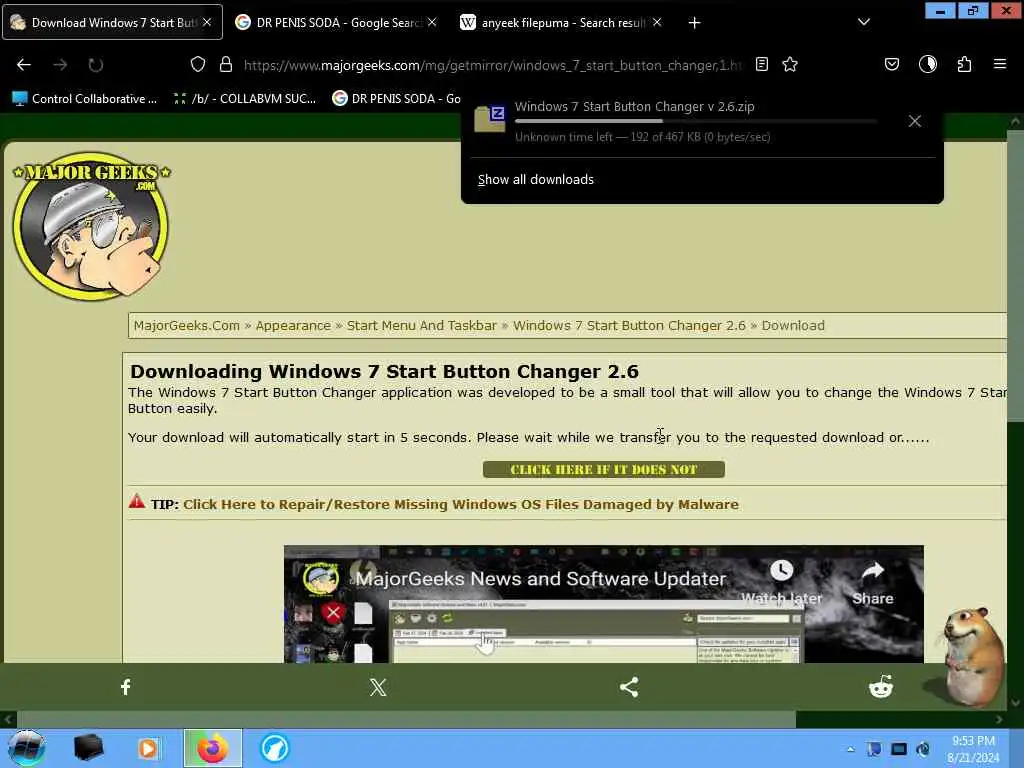The width and height of the screenshot is (1024, 768).
Task: Open the tracking protection shield icon
Action: point(198,64)
